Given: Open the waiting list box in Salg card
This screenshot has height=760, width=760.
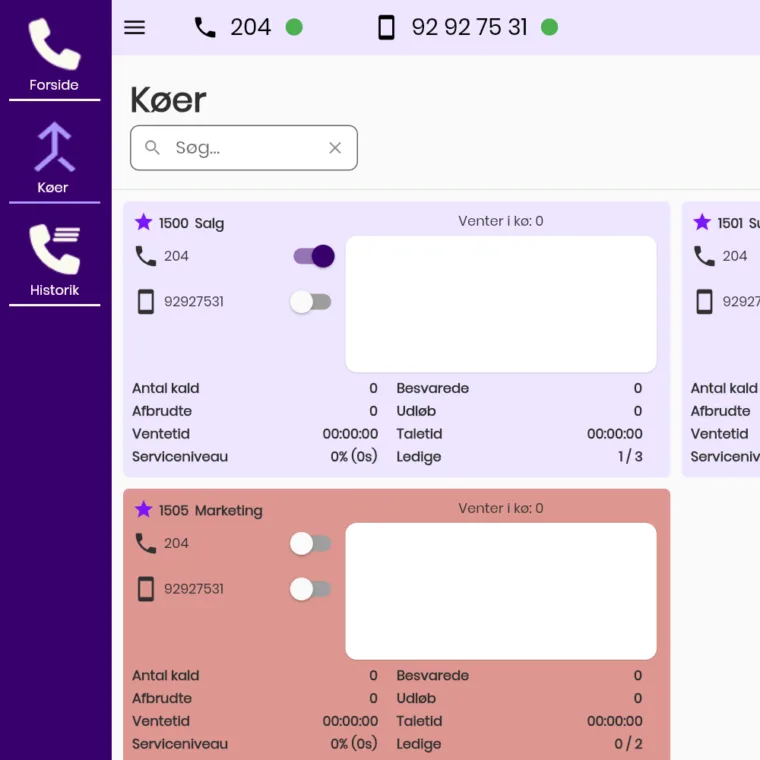Looking at the screenshot, I should [x=501, y=304].
